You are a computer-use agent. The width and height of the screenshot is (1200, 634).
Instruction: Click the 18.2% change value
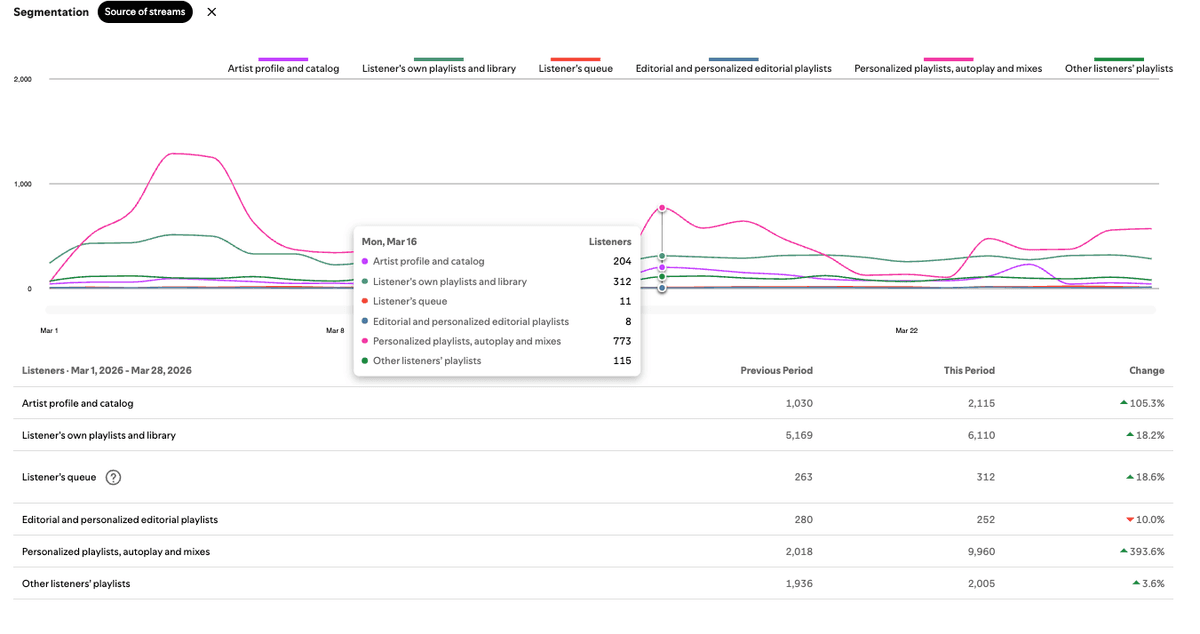tap(1151, 435)
